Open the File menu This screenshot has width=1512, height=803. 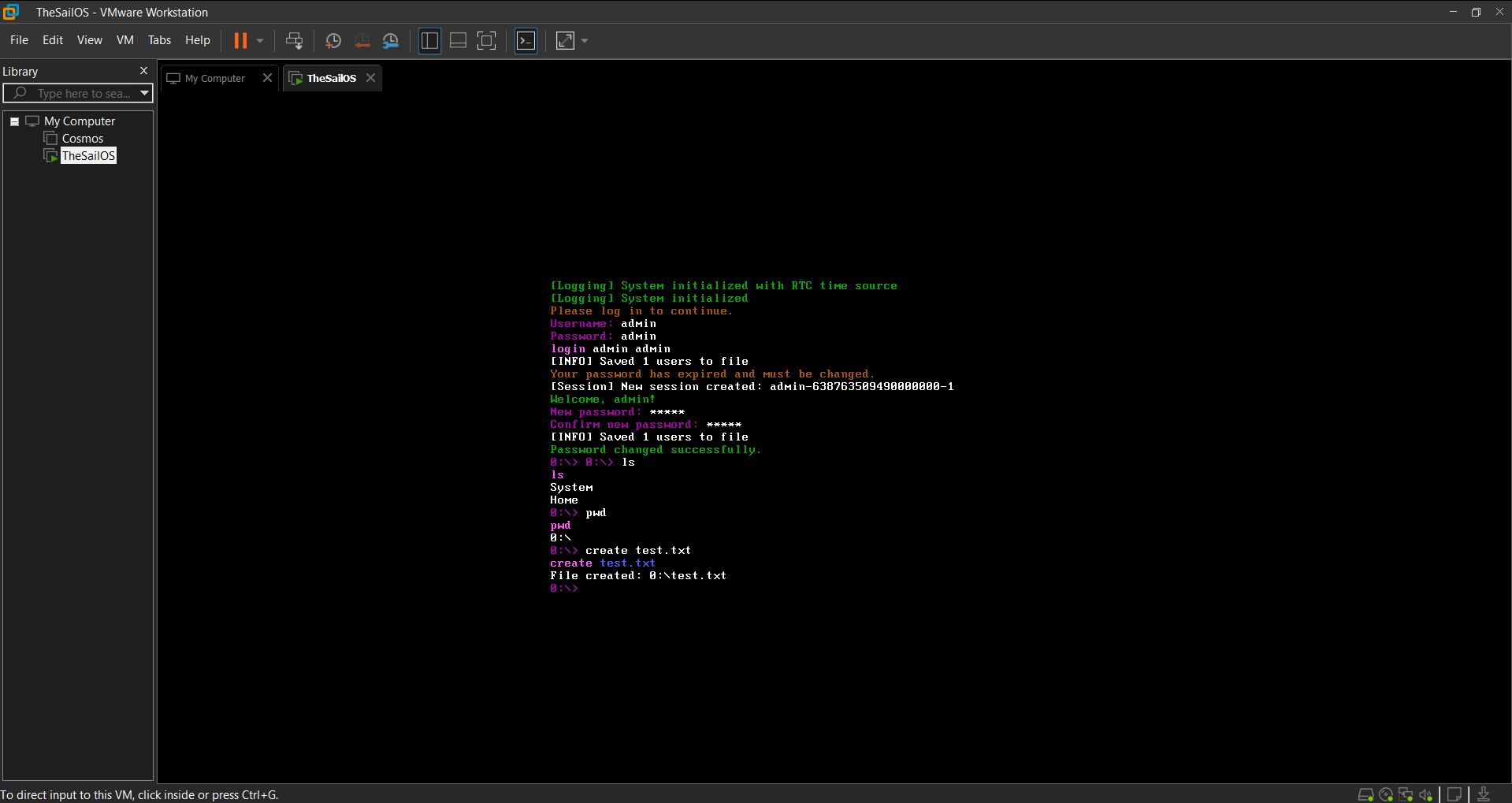pyautogui.click(x=19, y=40)
